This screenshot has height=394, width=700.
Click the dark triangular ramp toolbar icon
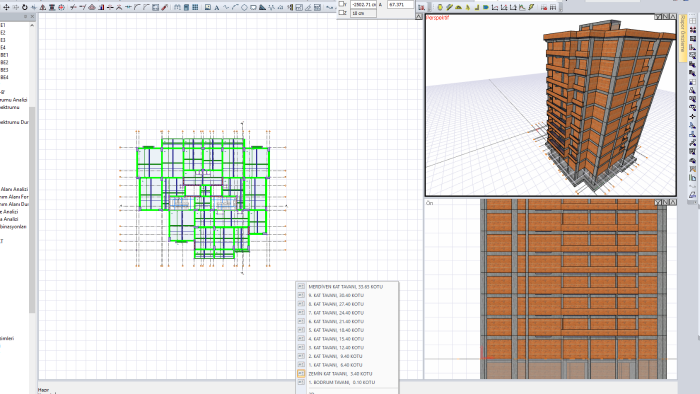coord(262,8)
